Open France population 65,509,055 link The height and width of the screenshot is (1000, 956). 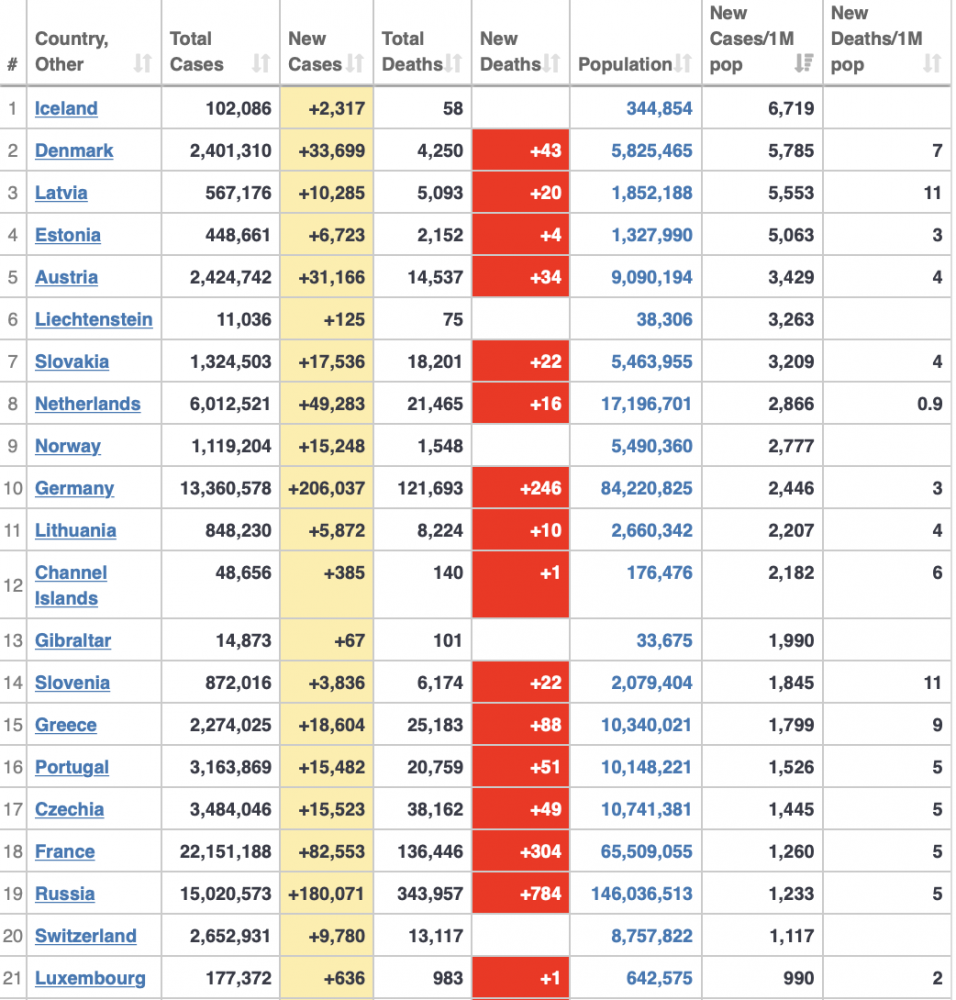pos(647,851)
